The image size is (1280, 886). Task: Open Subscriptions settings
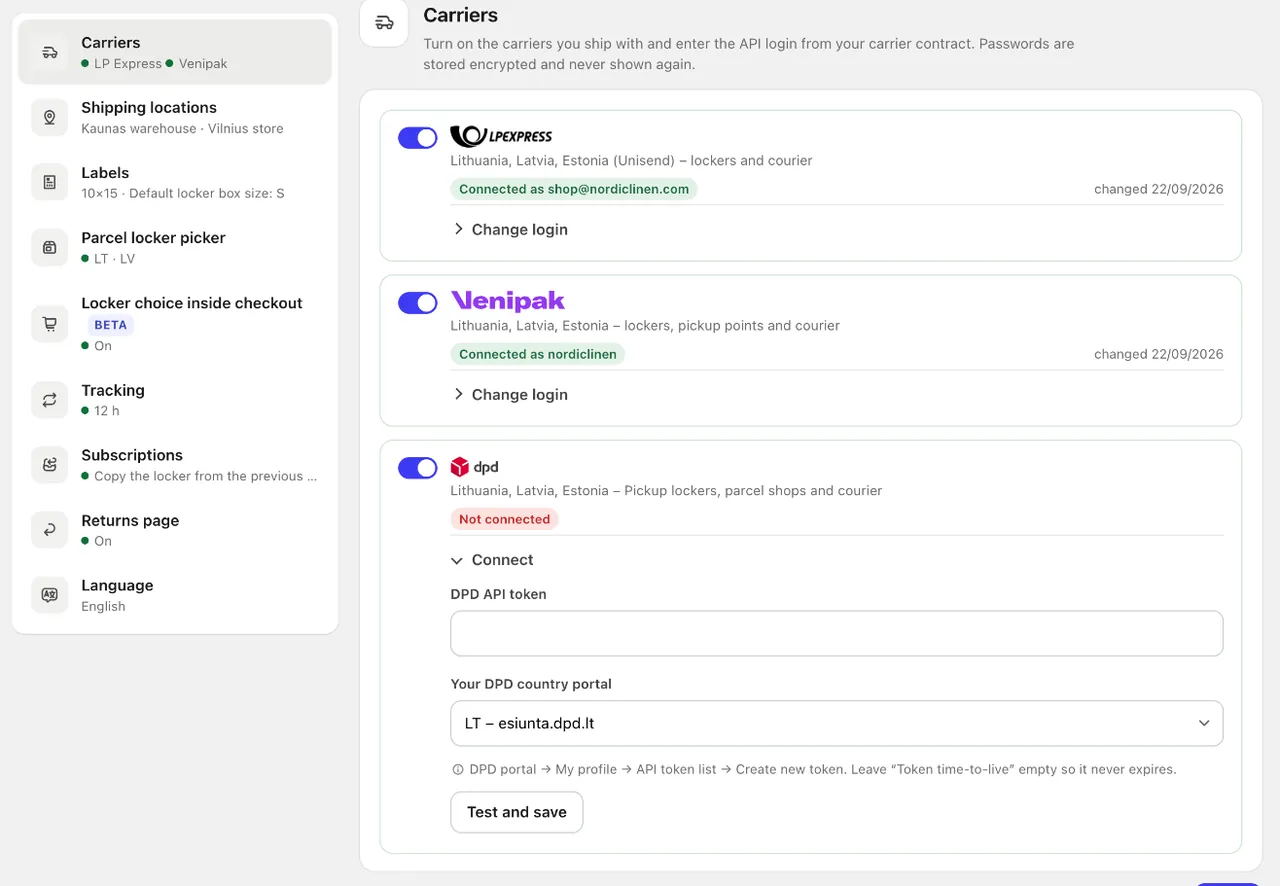(175, 465)
